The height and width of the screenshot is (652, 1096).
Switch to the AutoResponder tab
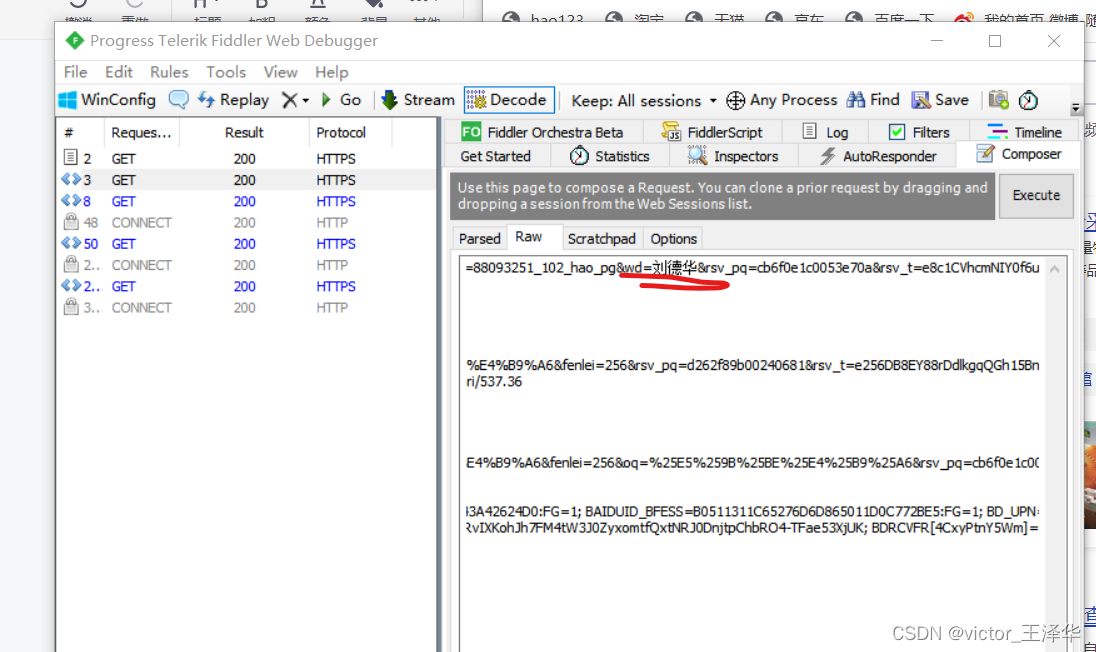tap(879, 157)
